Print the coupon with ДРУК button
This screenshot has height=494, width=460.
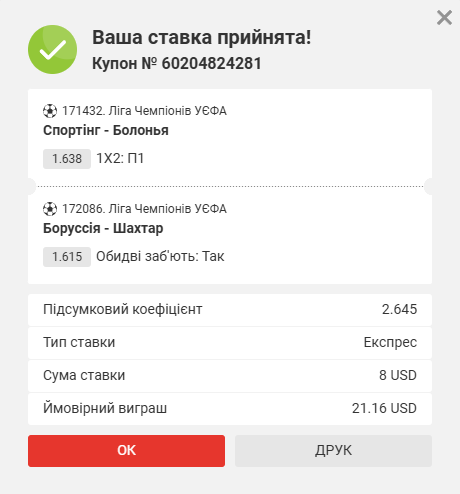(333, 451)
